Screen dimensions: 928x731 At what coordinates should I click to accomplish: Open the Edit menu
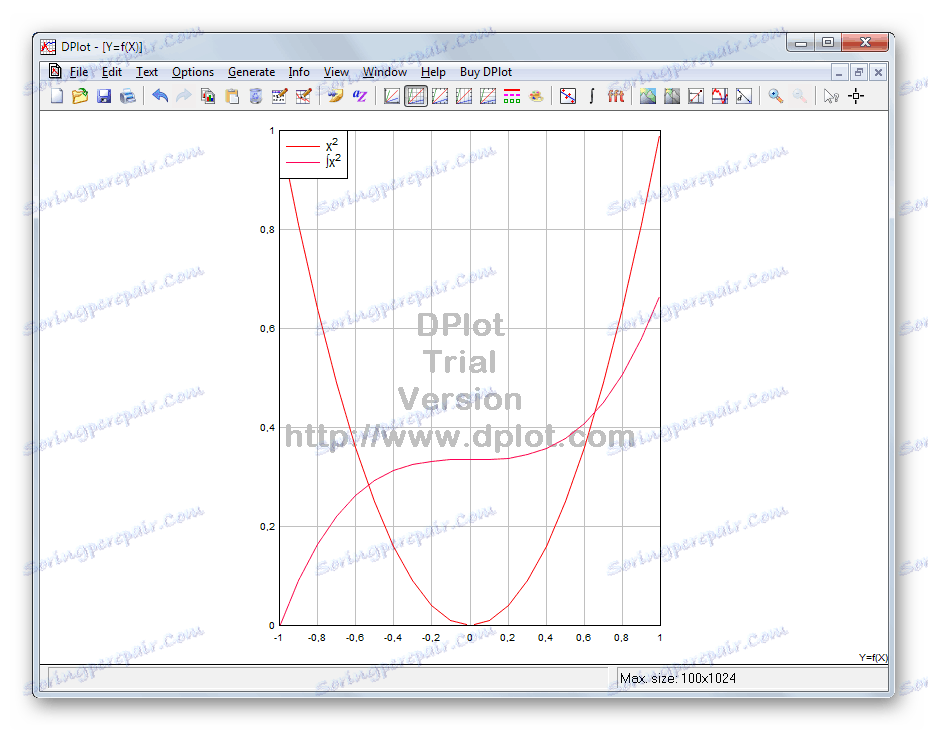coord(112,72)
